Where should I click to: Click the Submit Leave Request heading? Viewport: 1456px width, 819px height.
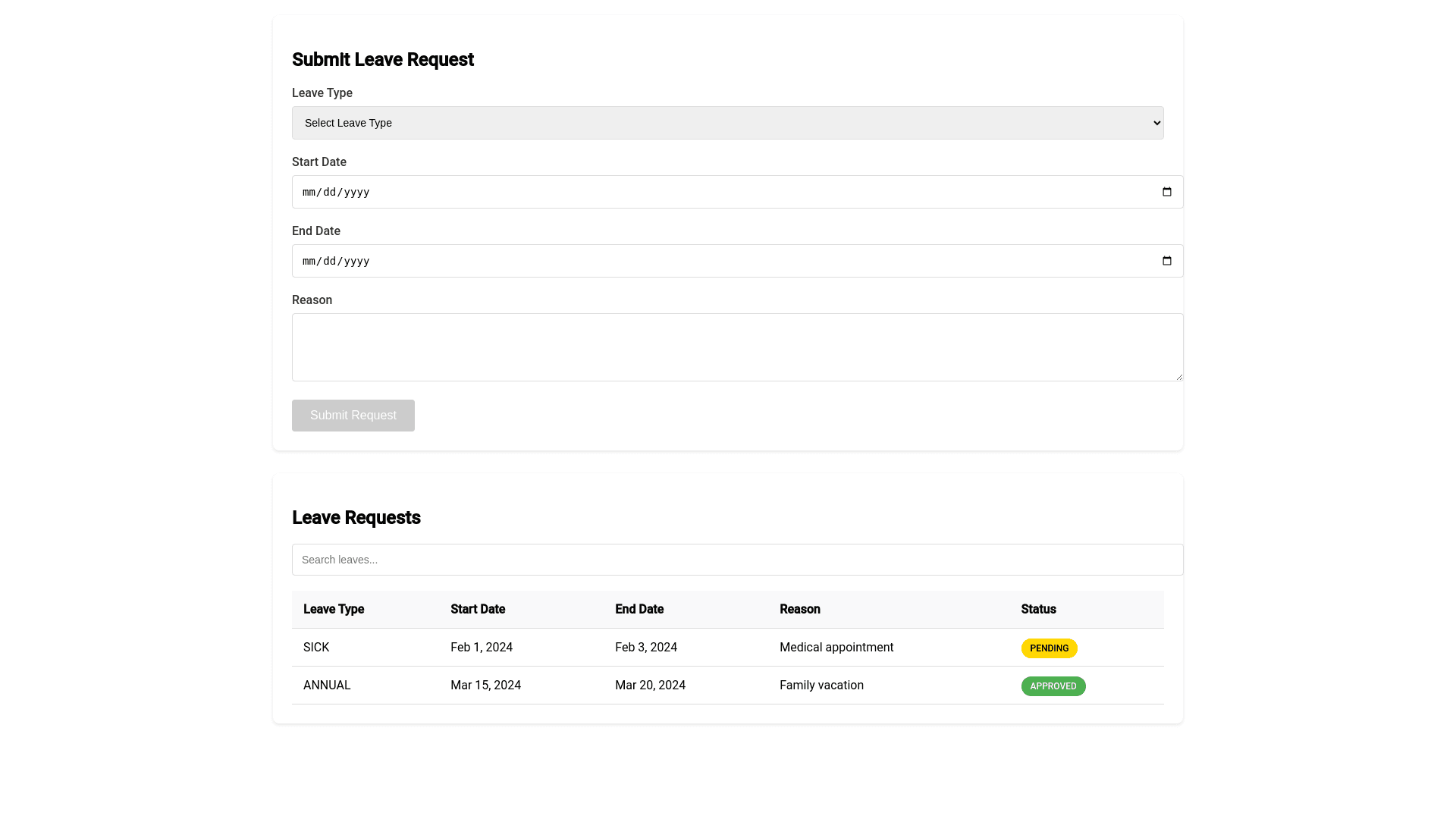pos(383,59)
